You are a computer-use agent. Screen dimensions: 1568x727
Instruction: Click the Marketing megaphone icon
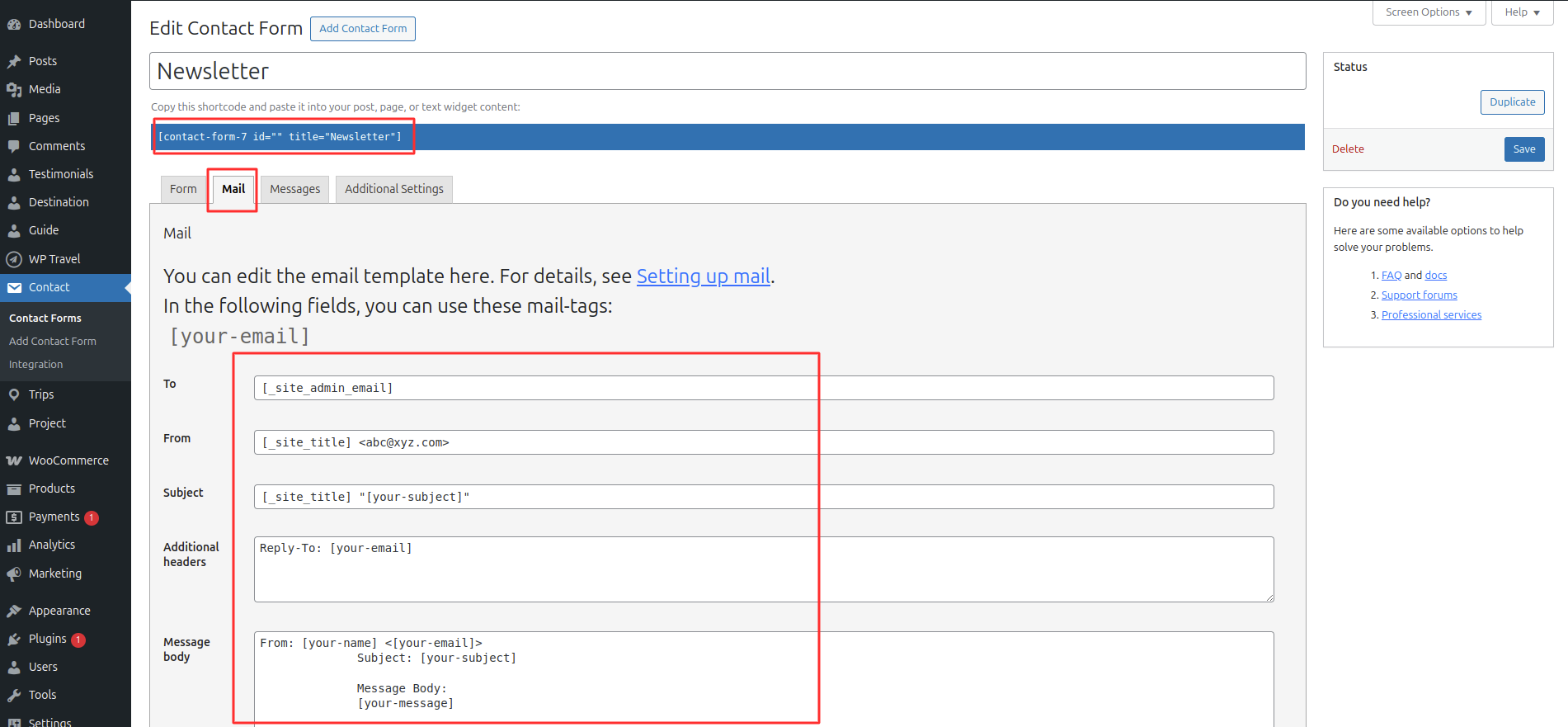14,574
